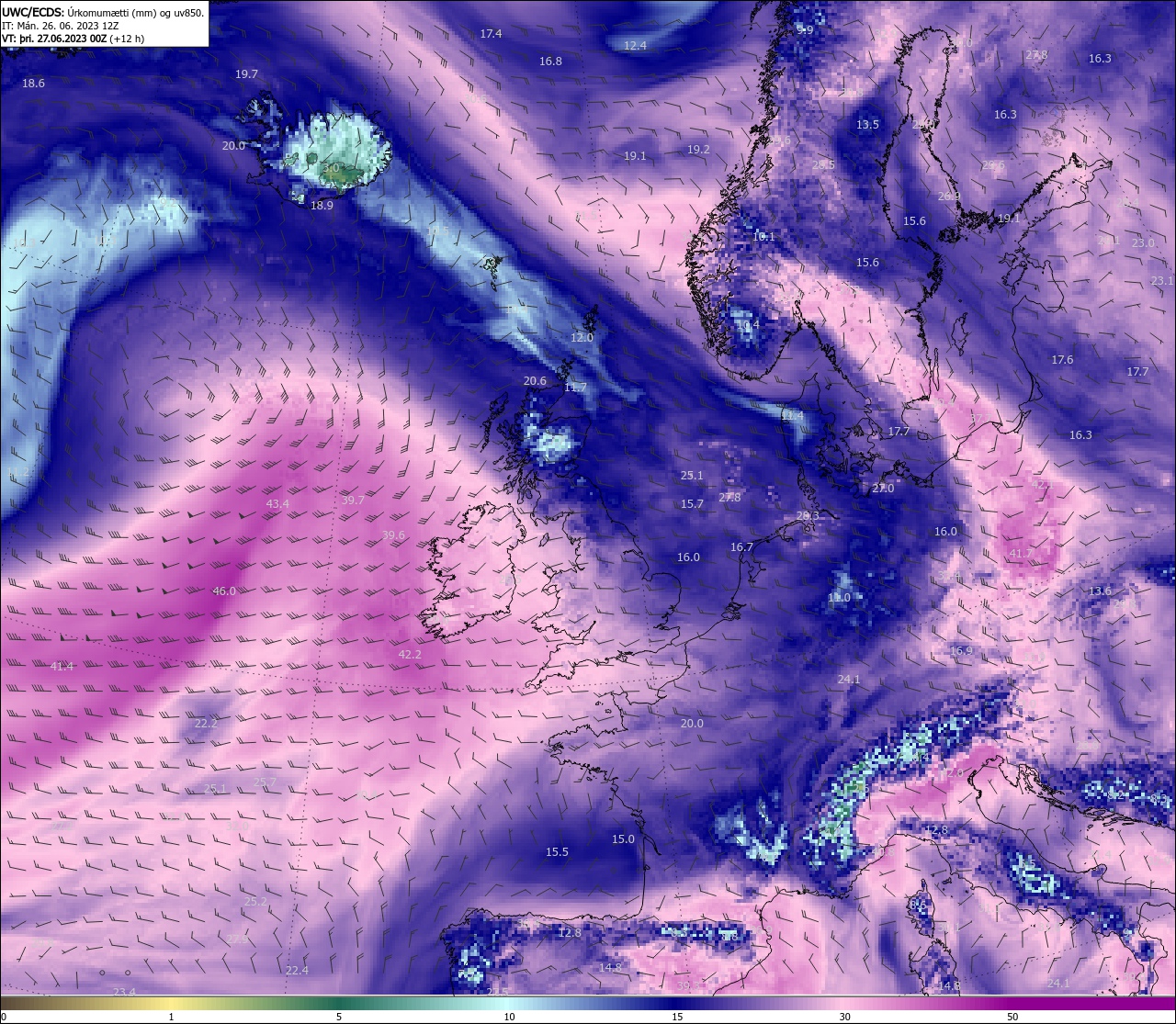Click the 15.0 value near western France
Image resolution: width=1176 pixels, height=1024 pixels.
(623, 839)
